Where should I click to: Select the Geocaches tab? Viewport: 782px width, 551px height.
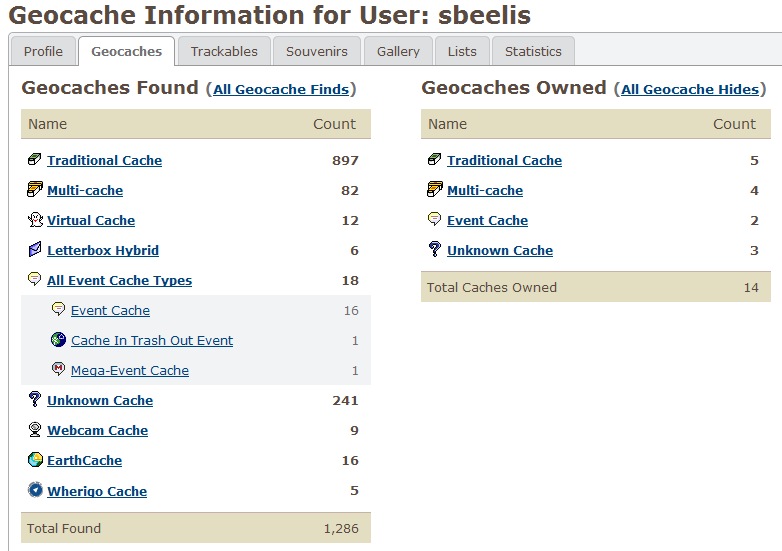coord(127,51)
